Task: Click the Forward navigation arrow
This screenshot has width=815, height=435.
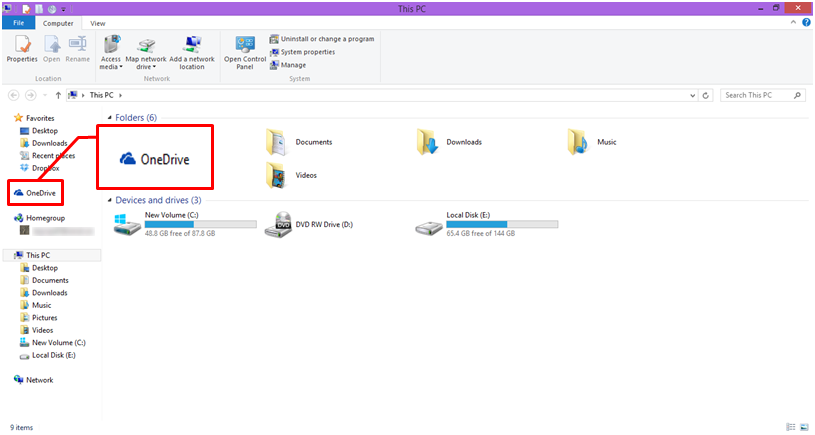Action: click(31, 95)
